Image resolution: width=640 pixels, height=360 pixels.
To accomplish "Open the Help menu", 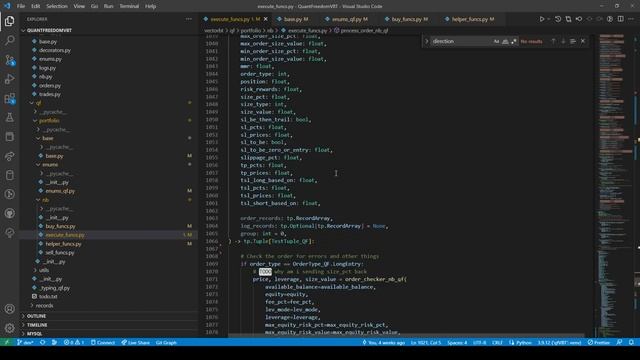I will coord(151,6).
